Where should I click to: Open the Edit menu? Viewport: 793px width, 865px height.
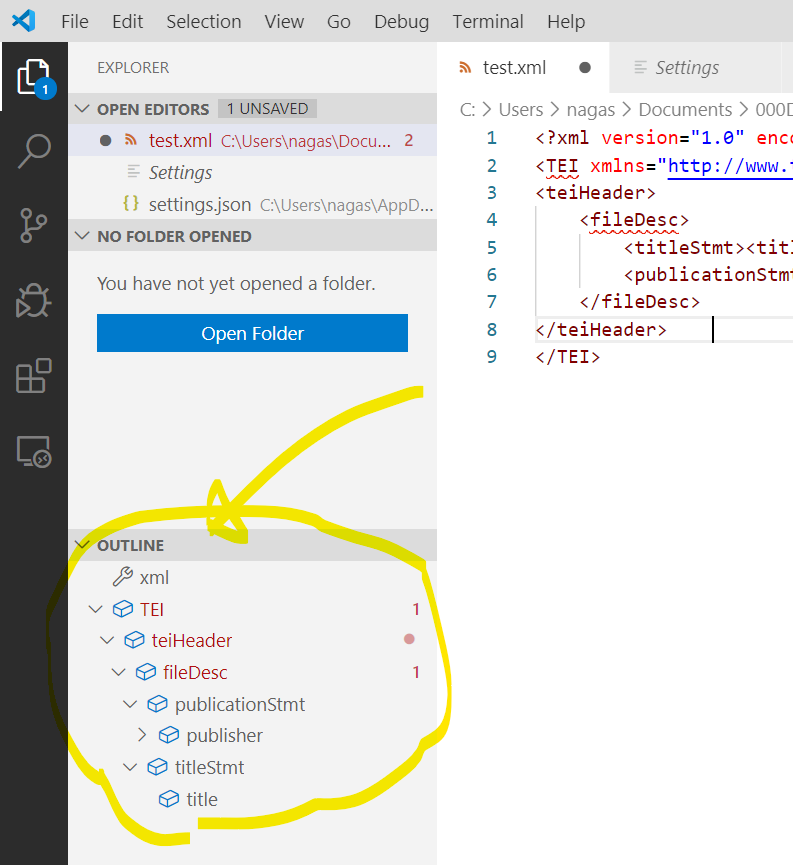(127, 22)
